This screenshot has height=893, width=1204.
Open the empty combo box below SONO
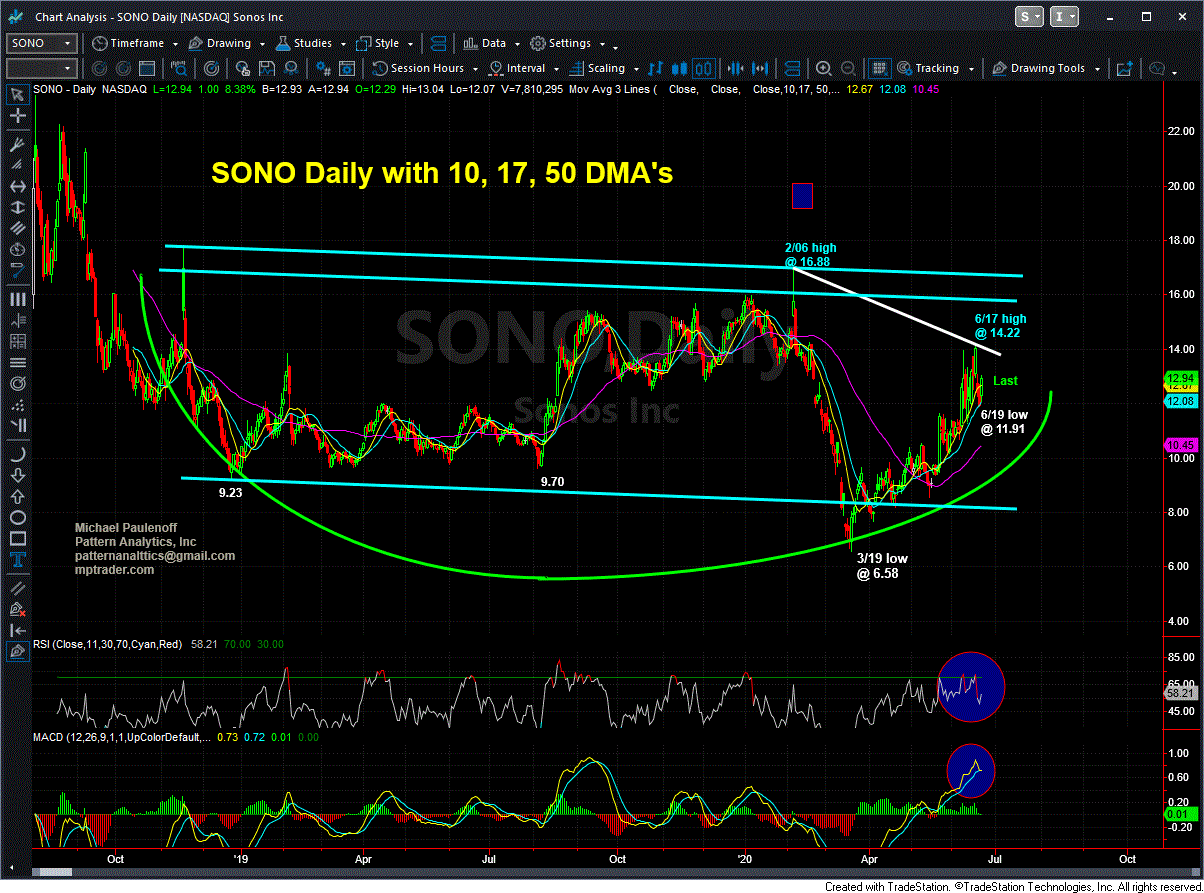(x=41, y=68)
